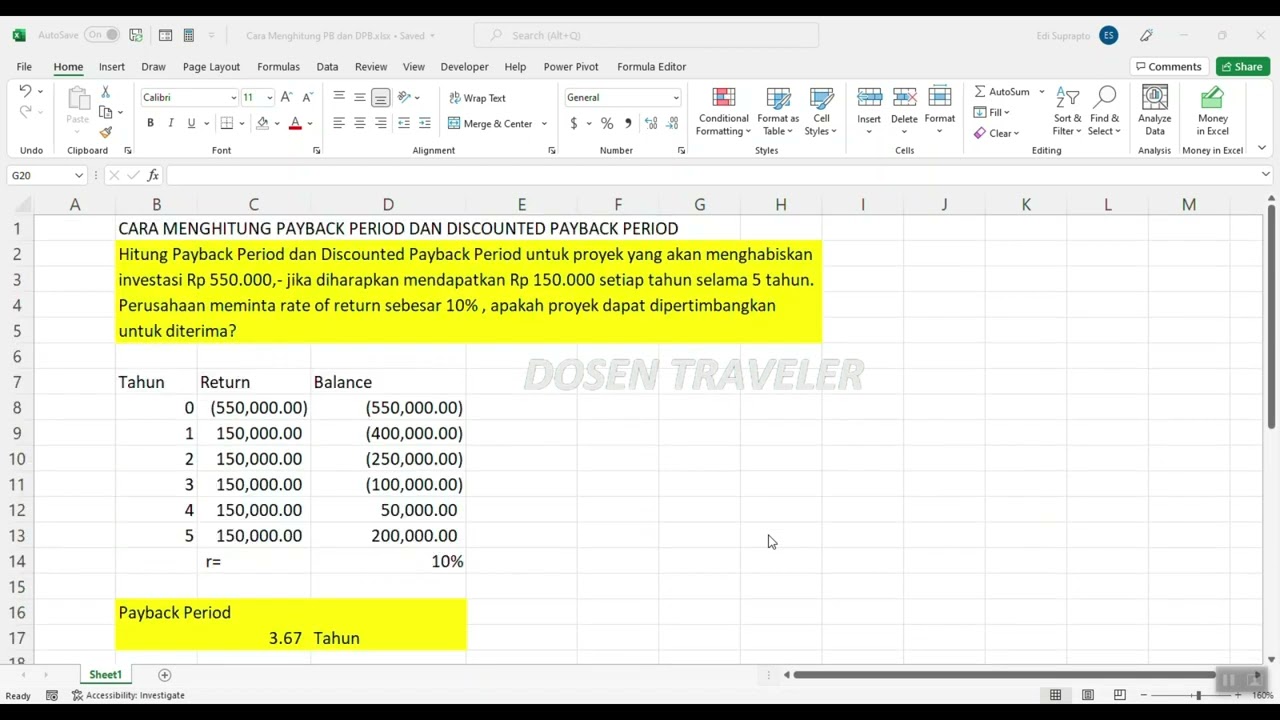Increase the cell indent
Image resolution: width=1280 pixels, height=720 pixels.
coord(425,123)
